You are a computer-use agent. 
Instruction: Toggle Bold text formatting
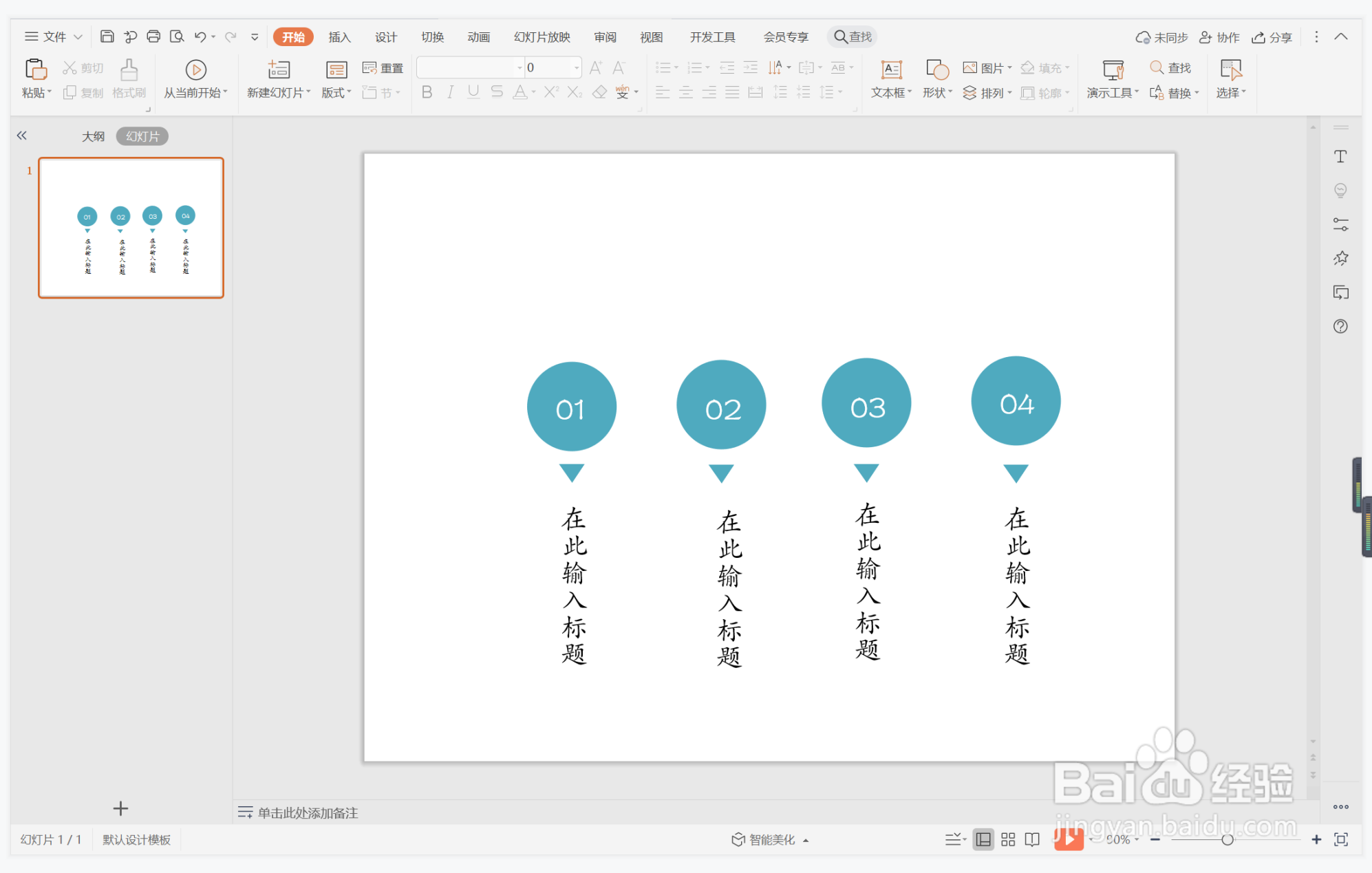tap(427, 92)
